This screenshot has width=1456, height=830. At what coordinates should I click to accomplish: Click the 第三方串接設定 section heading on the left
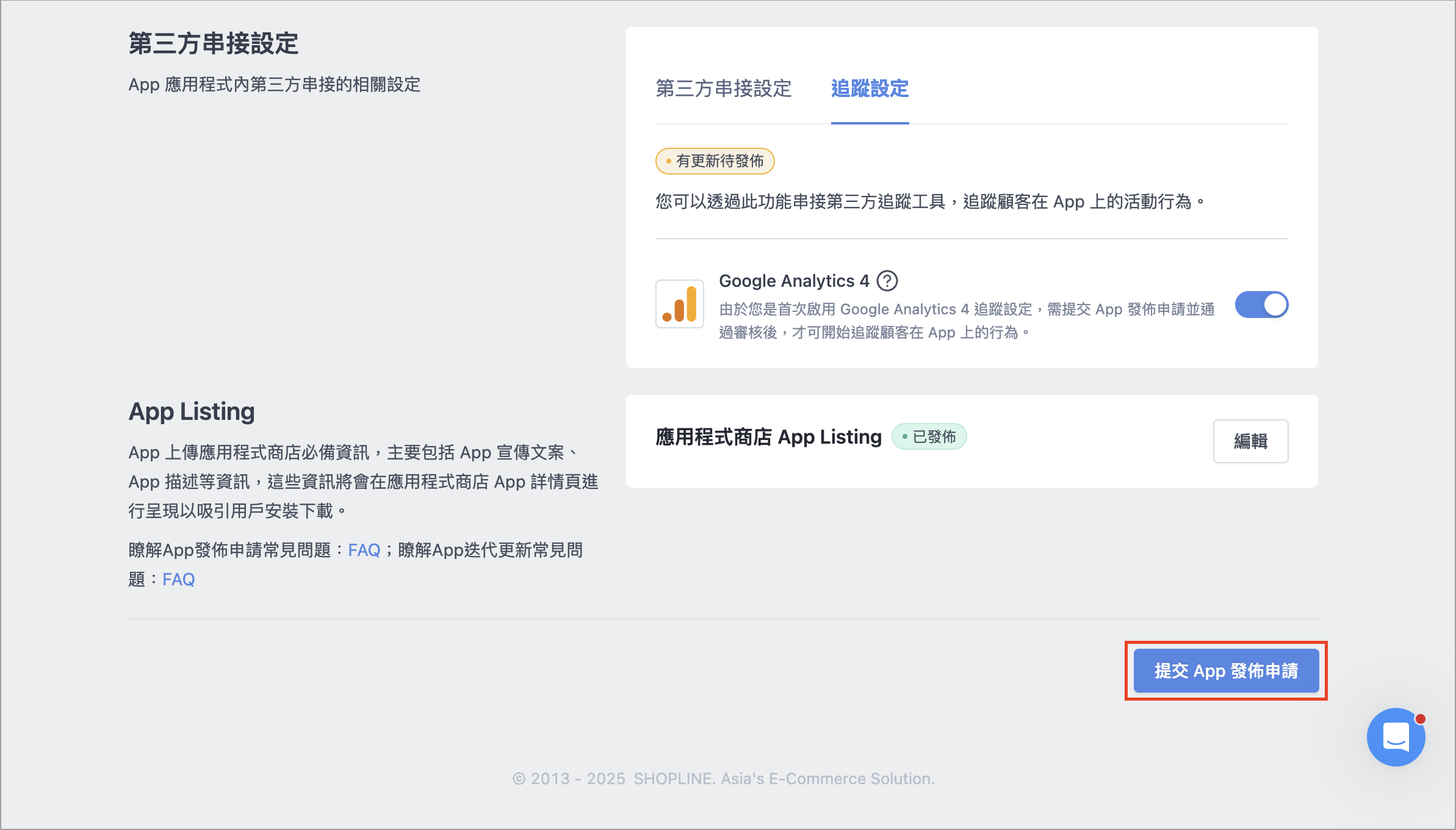click(x=213, y=44)
